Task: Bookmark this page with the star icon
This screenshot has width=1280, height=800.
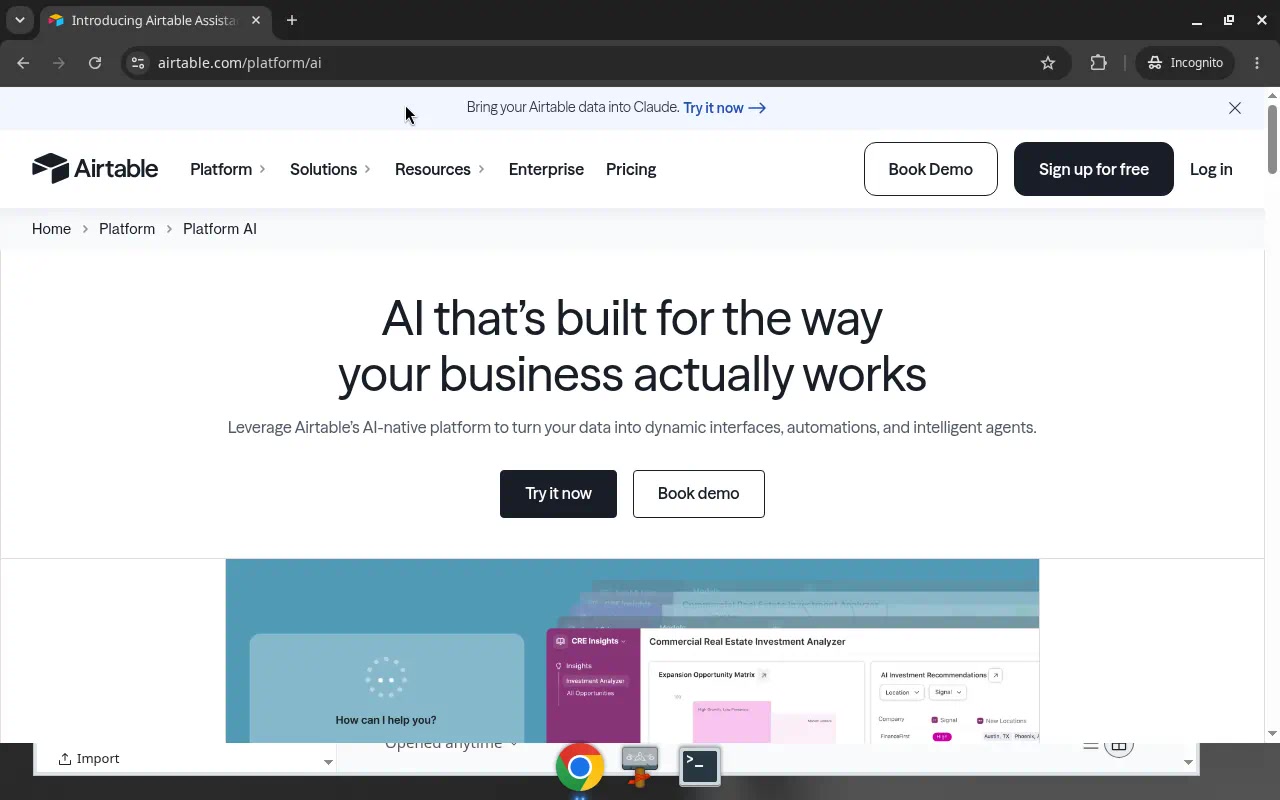Action: tap(1048, 63)
